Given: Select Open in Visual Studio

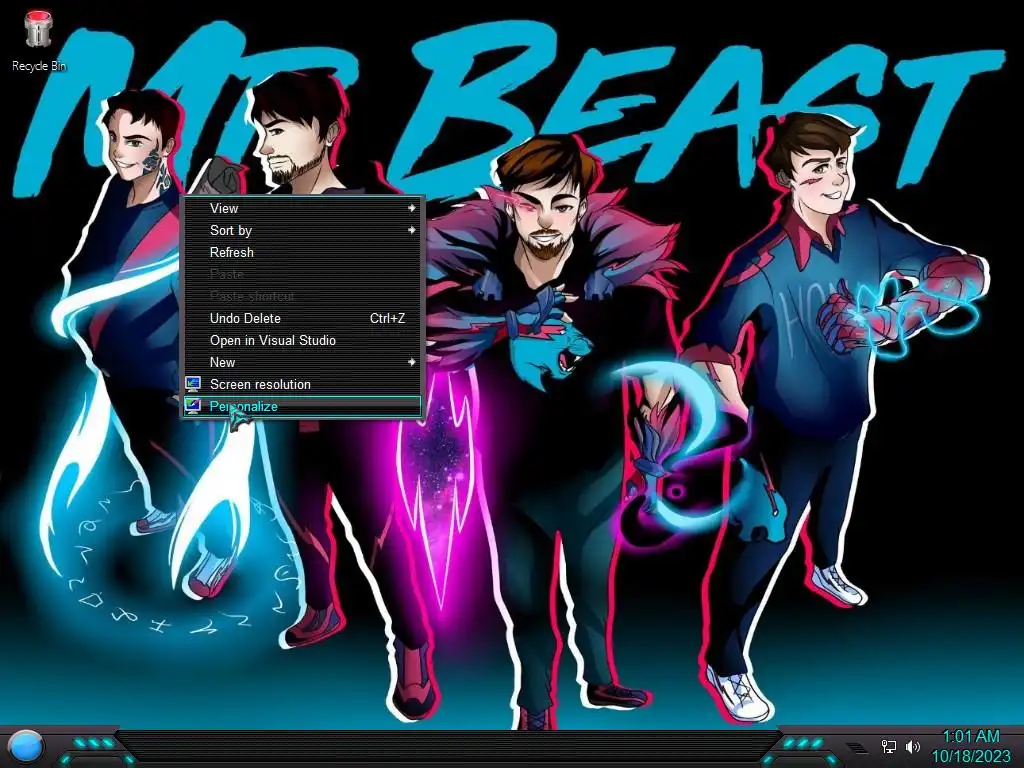Looking at the screenshot, I should [302, 340].
